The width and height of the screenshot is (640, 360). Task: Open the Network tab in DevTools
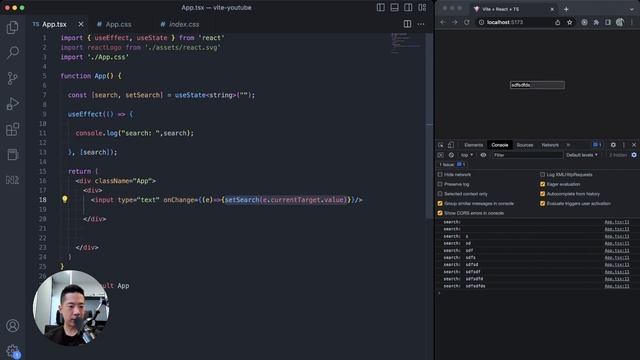click(x=550, y=145)
